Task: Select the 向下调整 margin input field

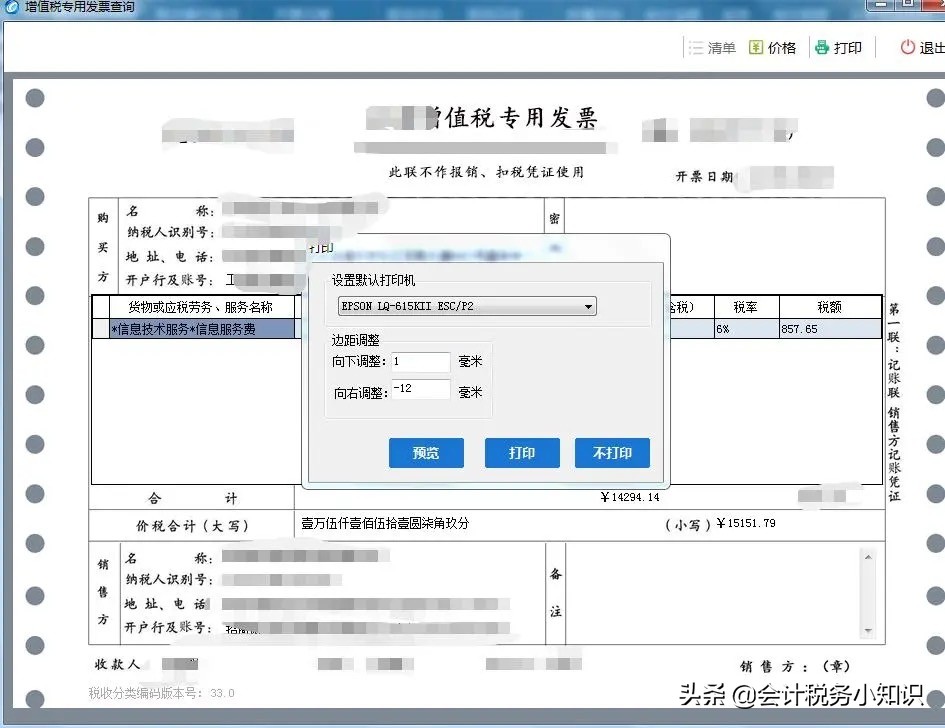Action: pyautogui.click(x=419, y=362)
